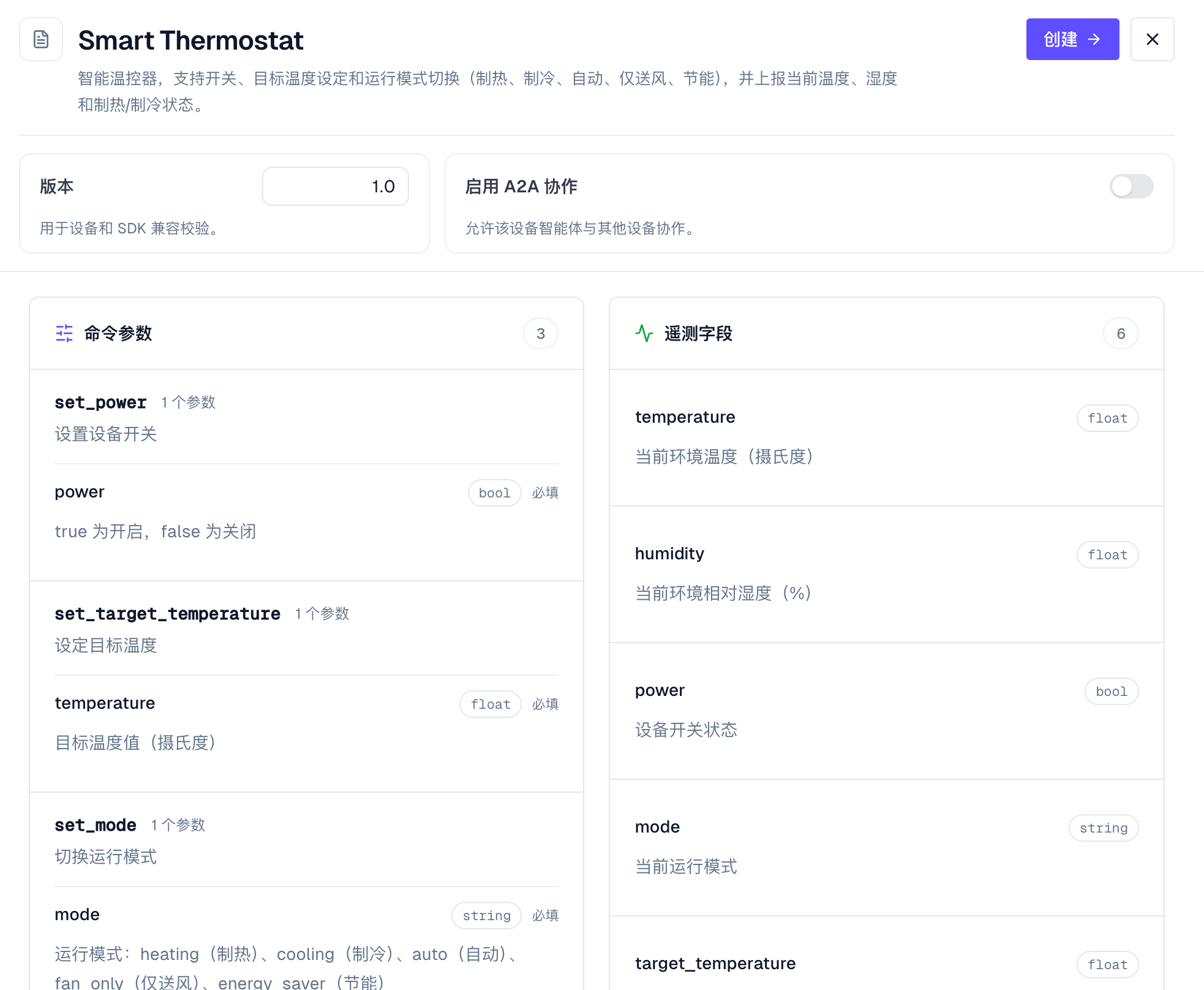Viewport: 1204px width, 990px height.
Task: Click 1 个参数 beside set_power
Action: (189, 402)
